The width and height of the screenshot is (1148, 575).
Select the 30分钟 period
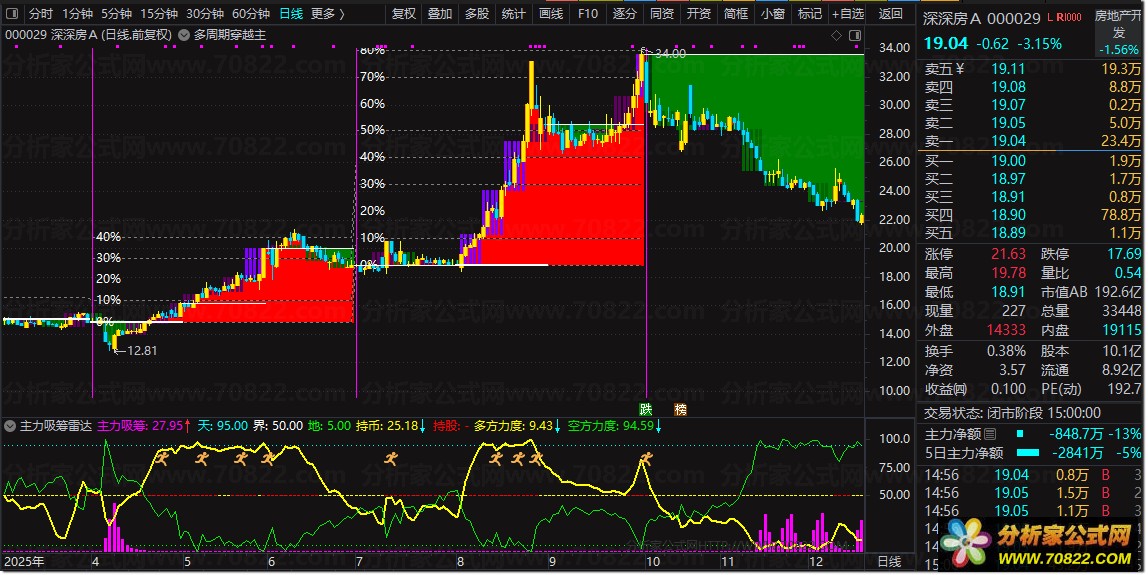(x=204, y=13)
